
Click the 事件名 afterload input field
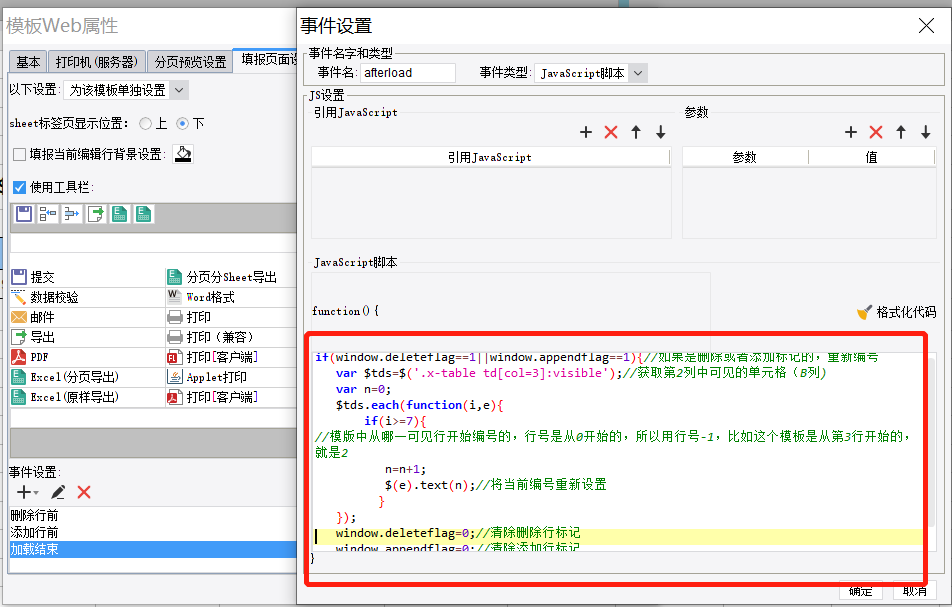click(x=407, y=73)
